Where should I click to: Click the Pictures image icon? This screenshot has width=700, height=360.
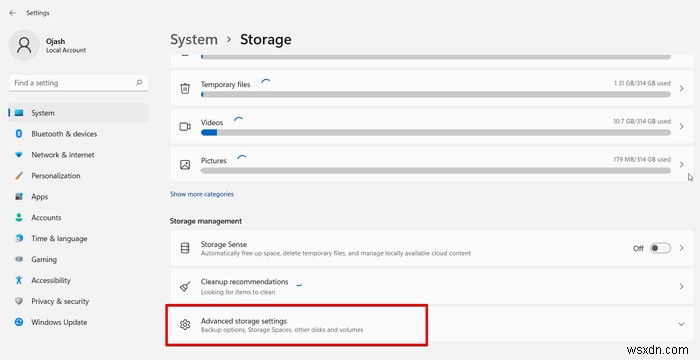coord(185,165)
